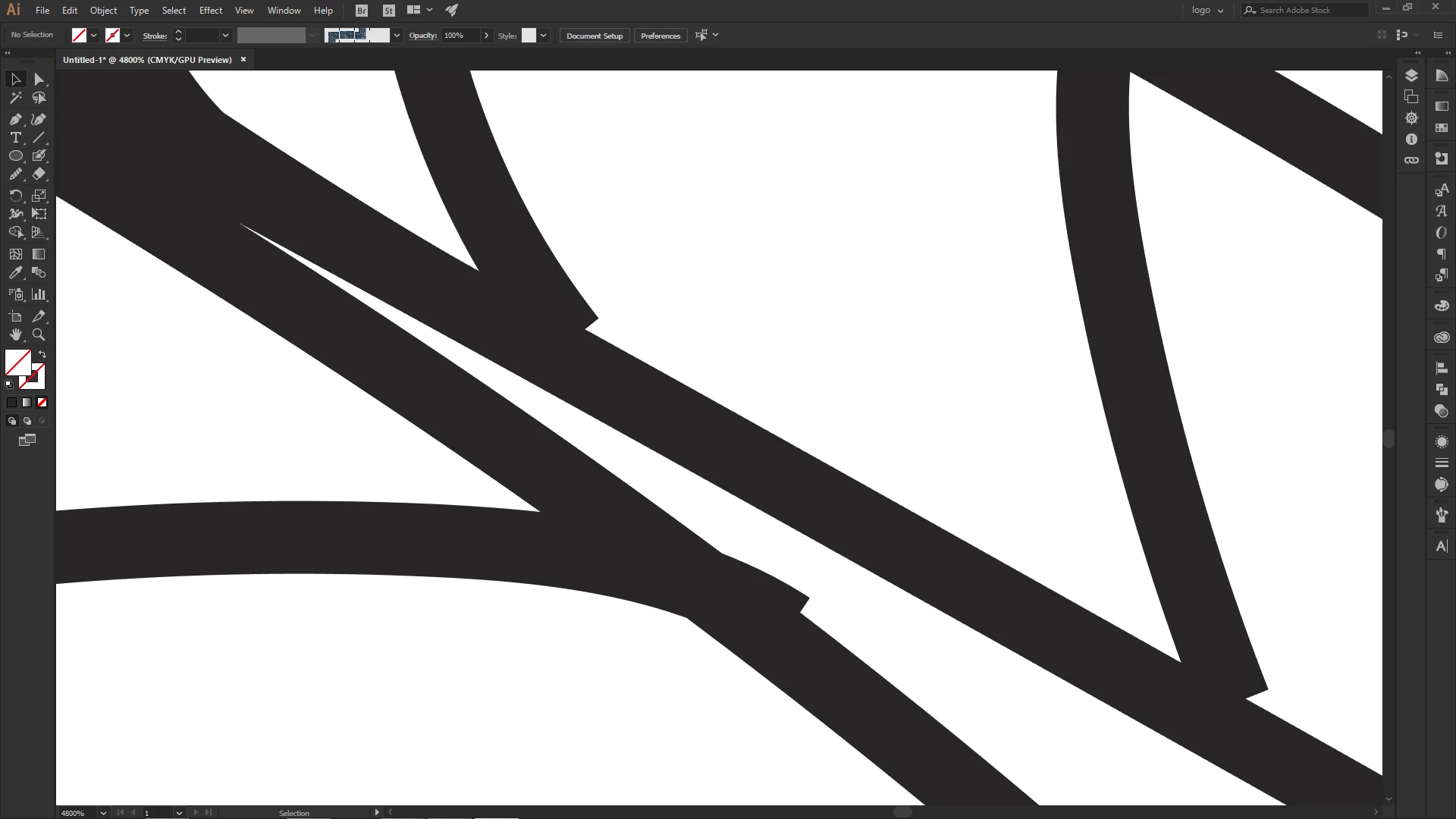Choose the Eraser tool
Image resolution: width=1456 pixels, height=819 pixels.
tap(39, 174)
